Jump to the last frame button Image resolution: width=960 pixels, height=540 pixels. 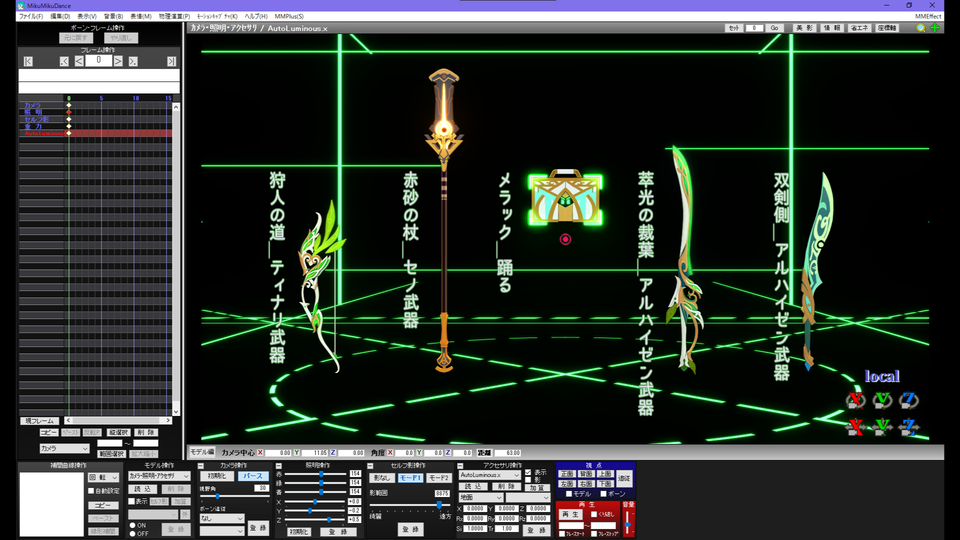coord(171,61)
